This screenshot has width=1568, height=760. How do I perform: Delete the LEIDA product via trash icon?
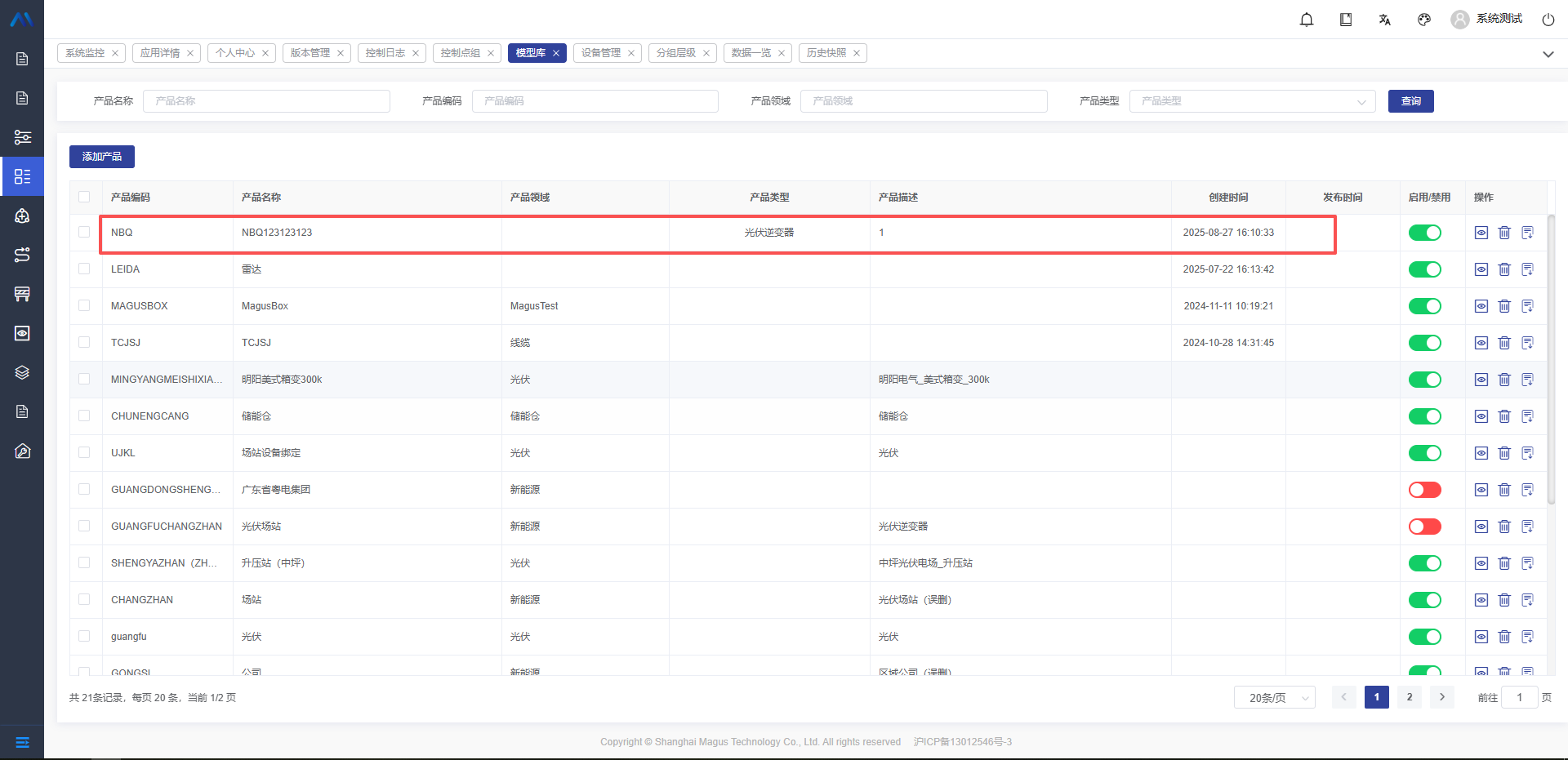point(1504,269)
